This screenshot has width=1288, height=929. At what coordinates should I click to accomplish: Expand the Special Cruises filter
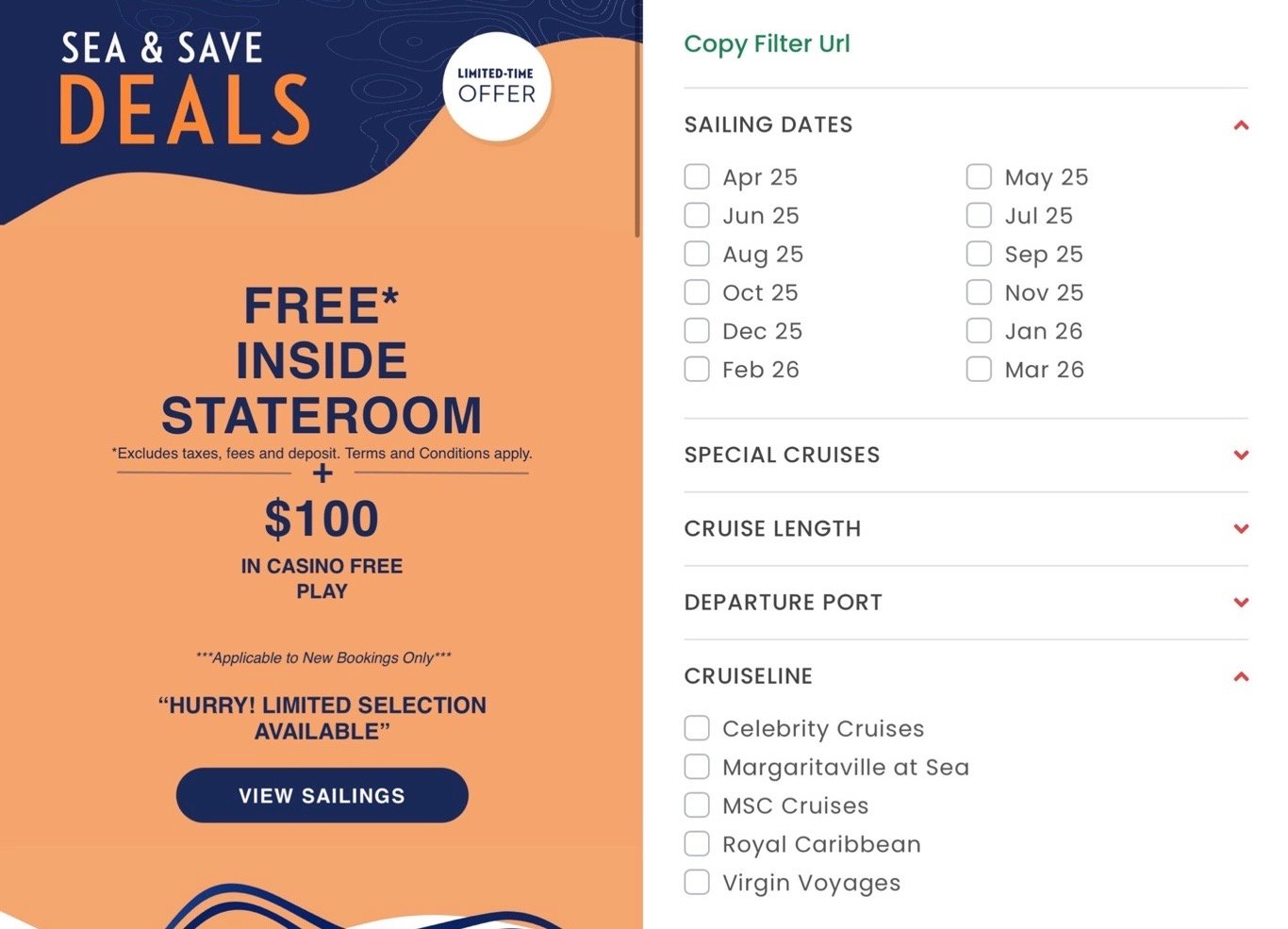(1241, 455)
